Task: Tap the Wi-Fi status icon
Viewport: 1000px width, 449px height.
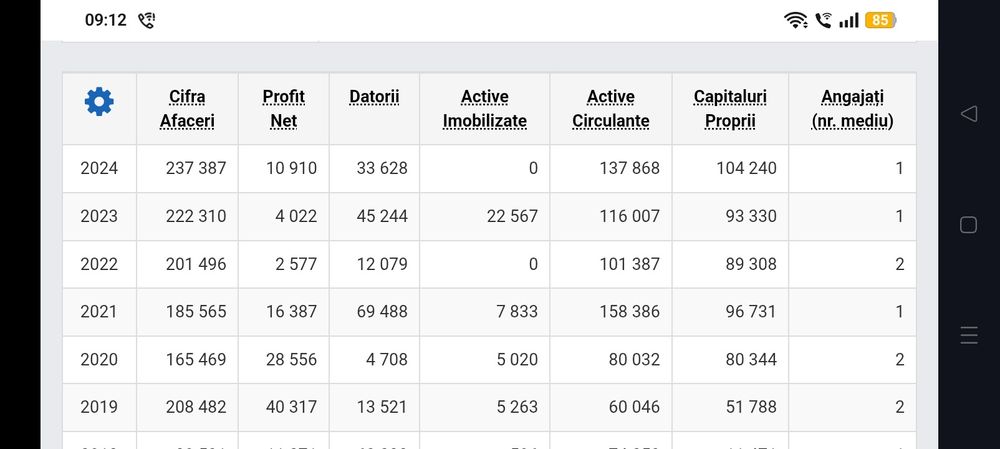Action: tap(796, 20)
